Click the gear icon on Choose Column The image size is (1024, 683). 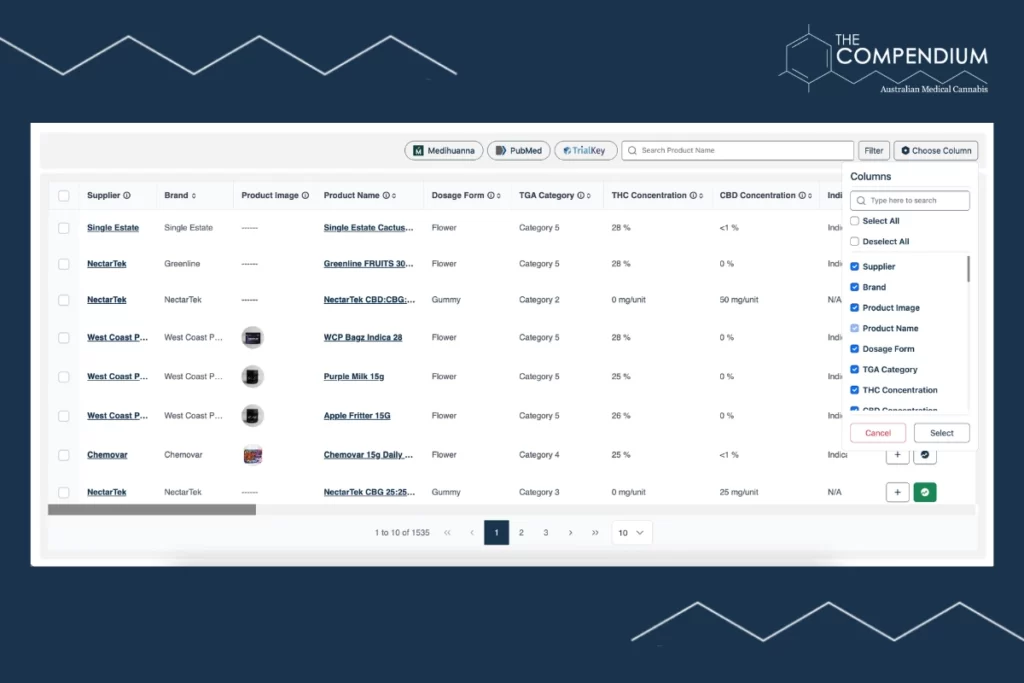point(907,150)
